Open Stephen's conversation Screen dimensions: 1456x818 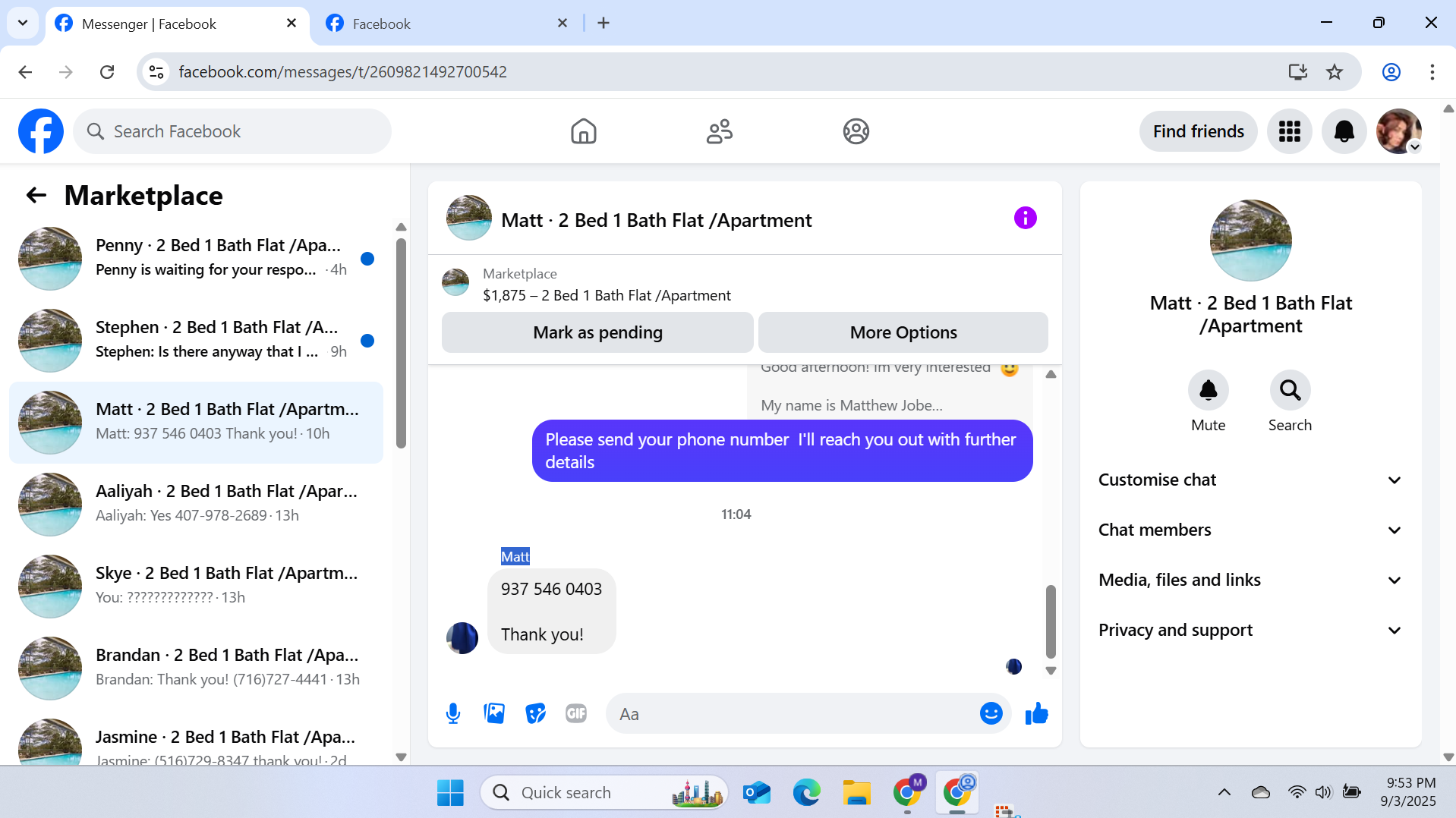click(x=196, y=341)
